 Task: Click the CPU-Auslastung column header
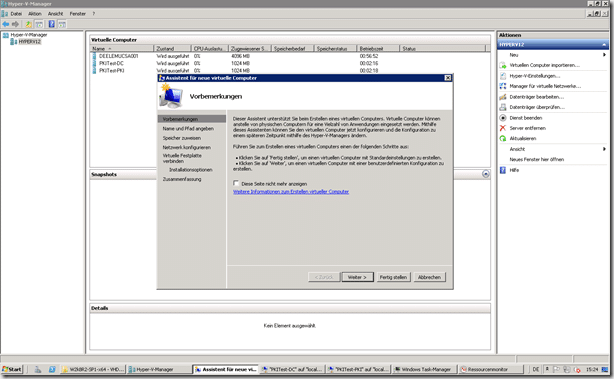tap(209, 49)
